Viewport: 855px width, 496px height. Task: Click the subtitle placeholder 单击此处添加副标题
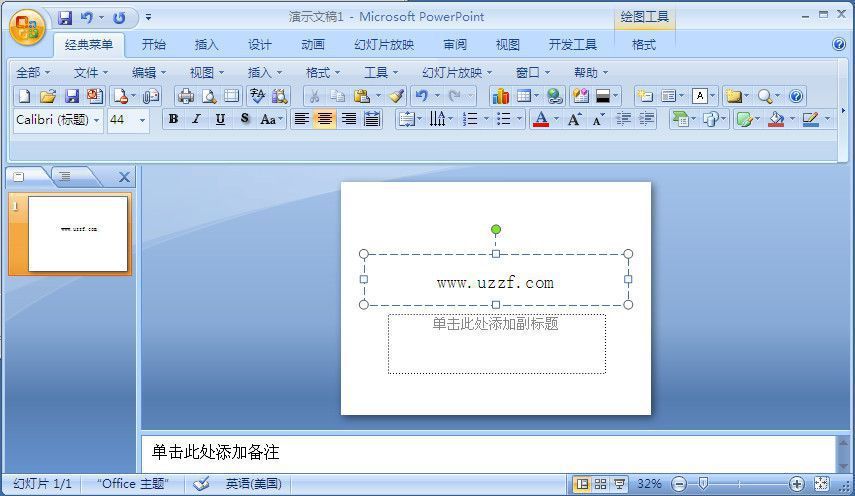point(496,344)
